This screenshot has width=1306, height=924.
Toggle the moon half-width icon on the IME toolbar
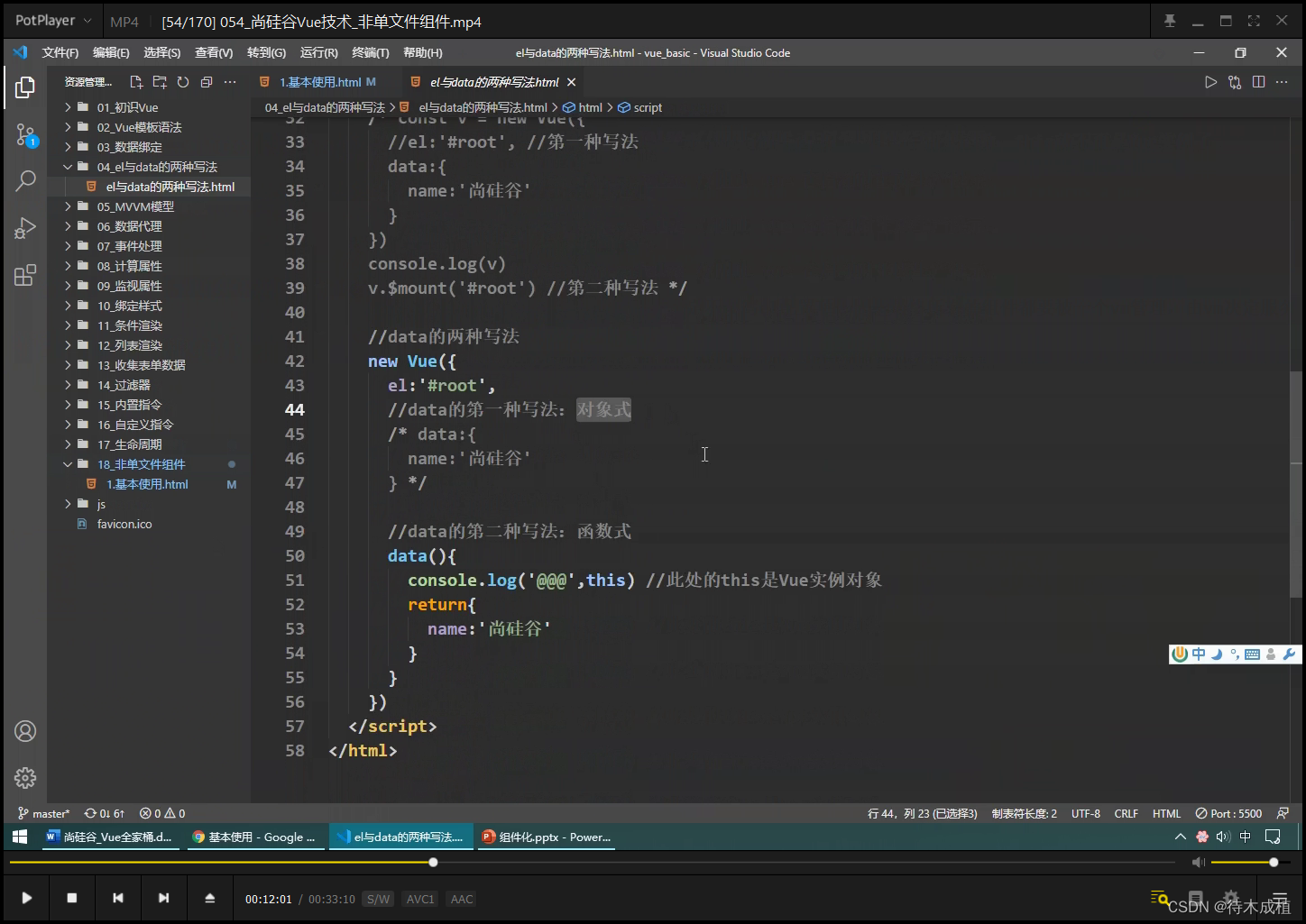(1216, 654)
